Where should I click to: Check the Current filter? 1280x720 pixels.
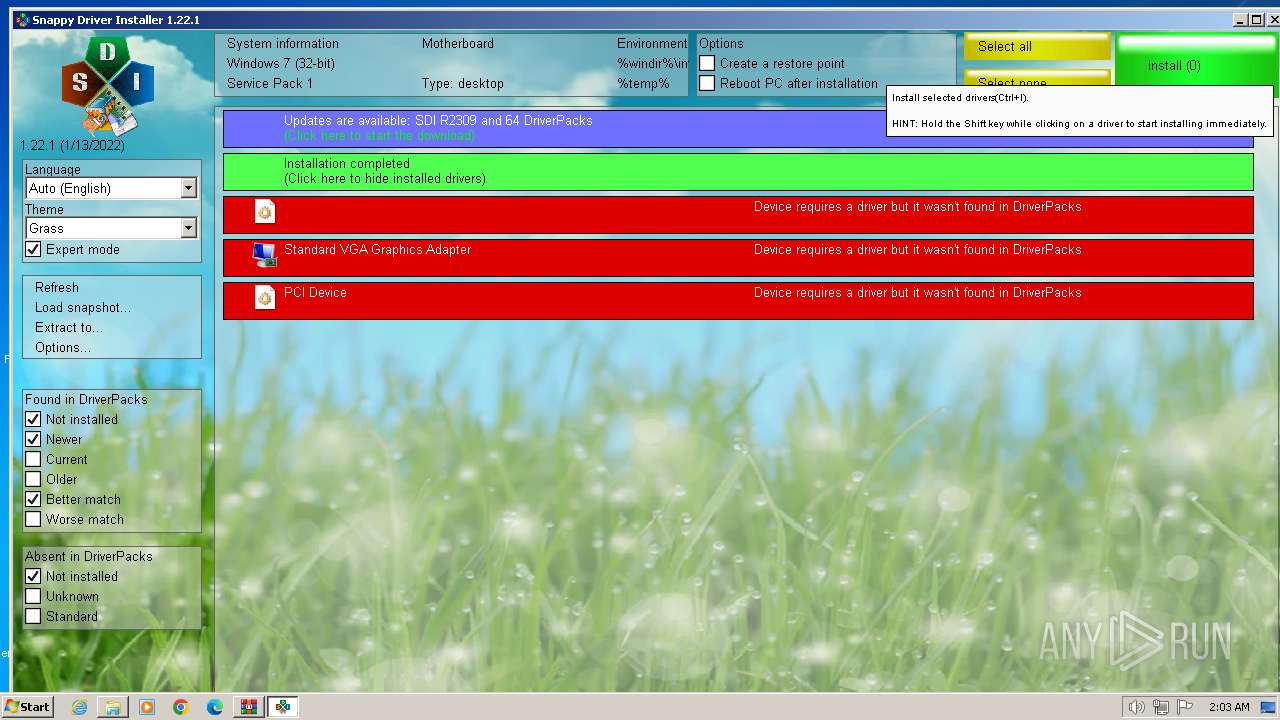33,459
